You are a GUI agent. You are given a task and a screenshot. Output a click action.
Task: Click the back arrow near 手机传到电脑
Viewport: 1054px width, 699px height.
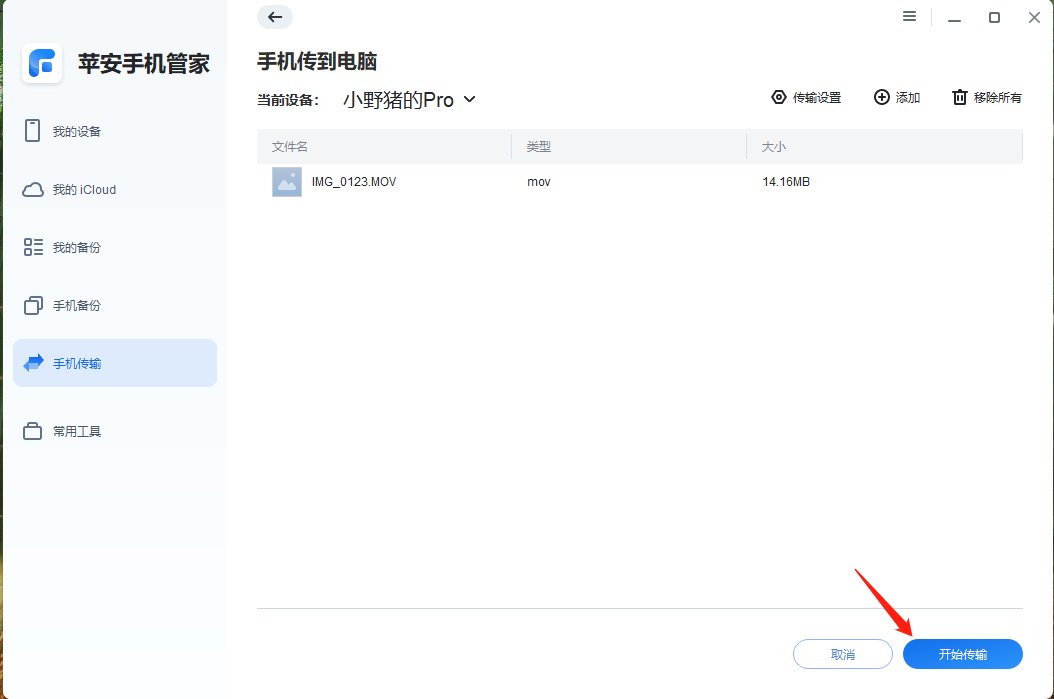click(x=275, y=17)
